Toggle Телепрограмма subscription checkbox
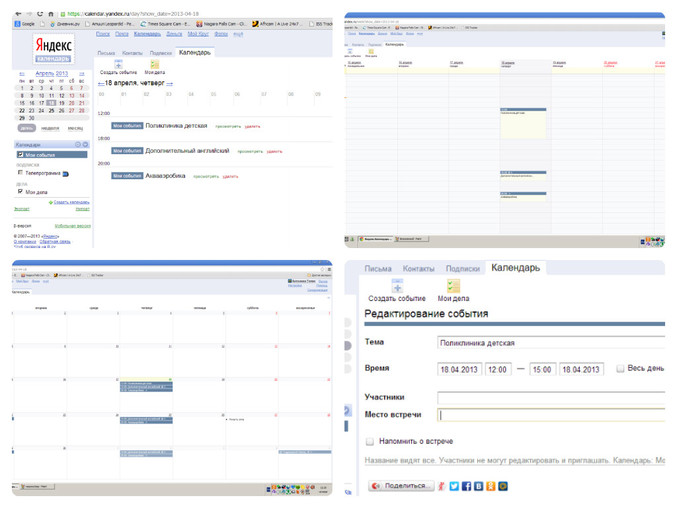The height and width of the screenshot is (508, 677). (20, 173)
